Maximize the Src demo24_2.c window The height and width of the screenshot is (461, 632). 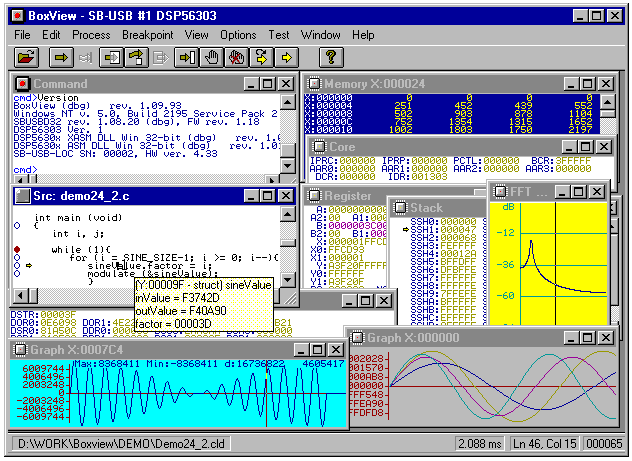tap(268, 196)
